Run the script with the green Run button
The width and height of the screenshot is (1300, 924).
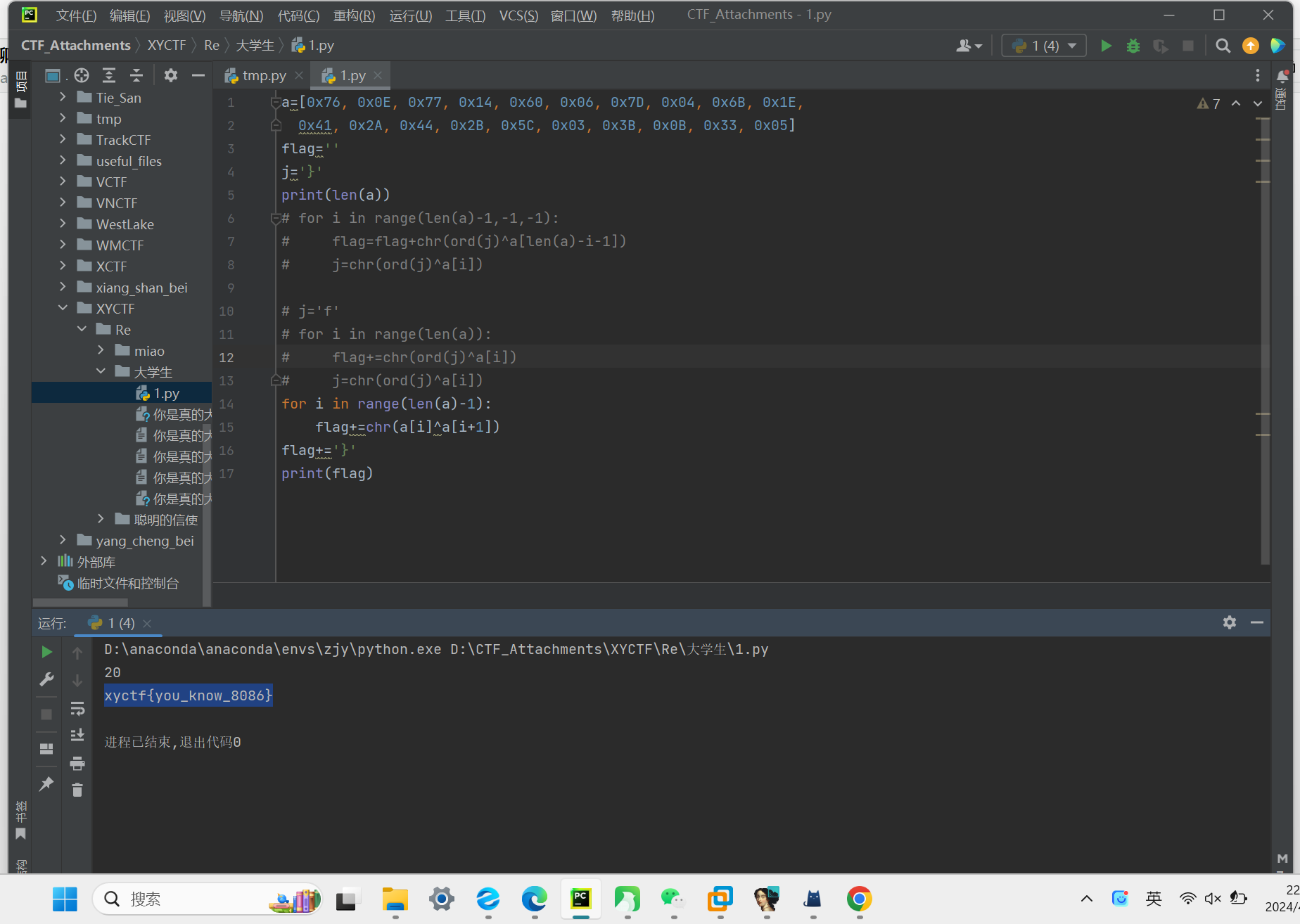(1106, 46)
